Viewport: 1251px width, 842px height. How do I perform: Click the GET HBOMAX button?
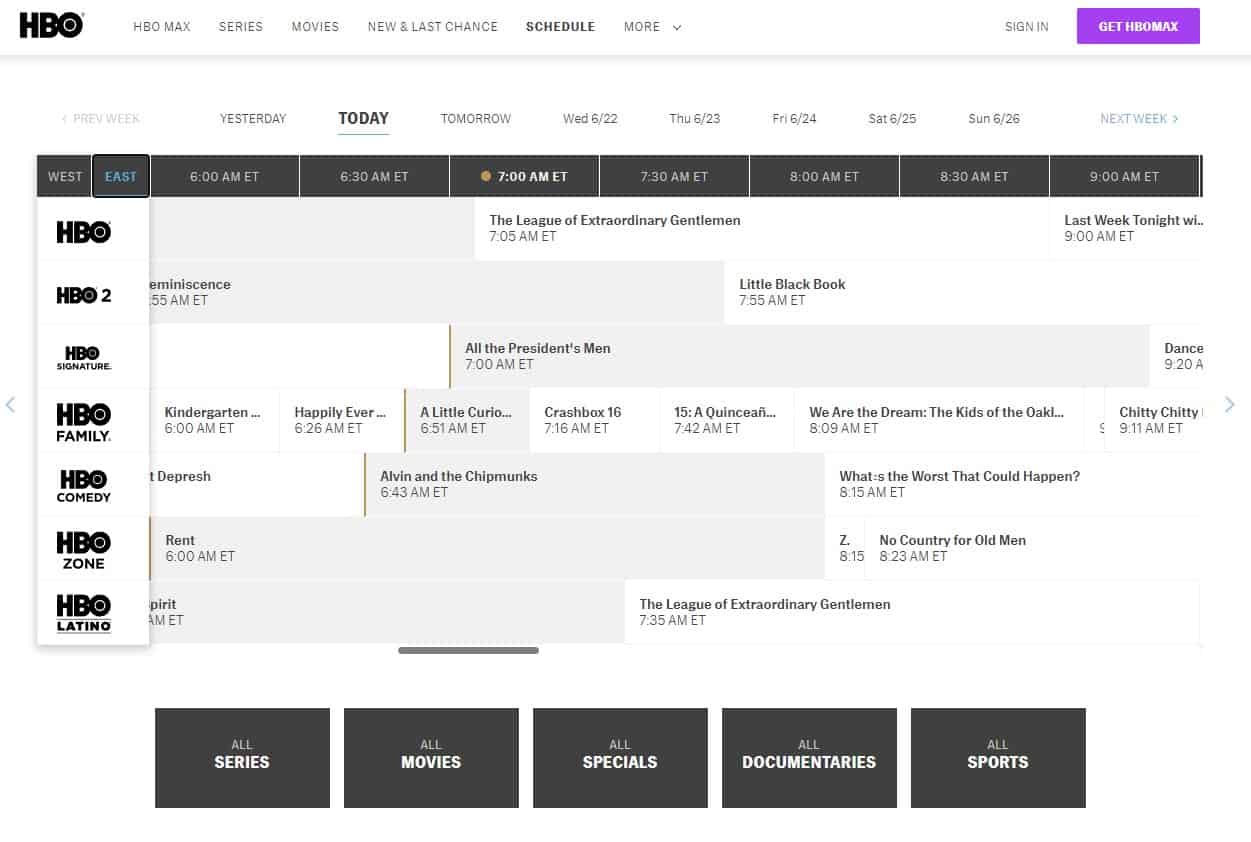coord(1138,26)
